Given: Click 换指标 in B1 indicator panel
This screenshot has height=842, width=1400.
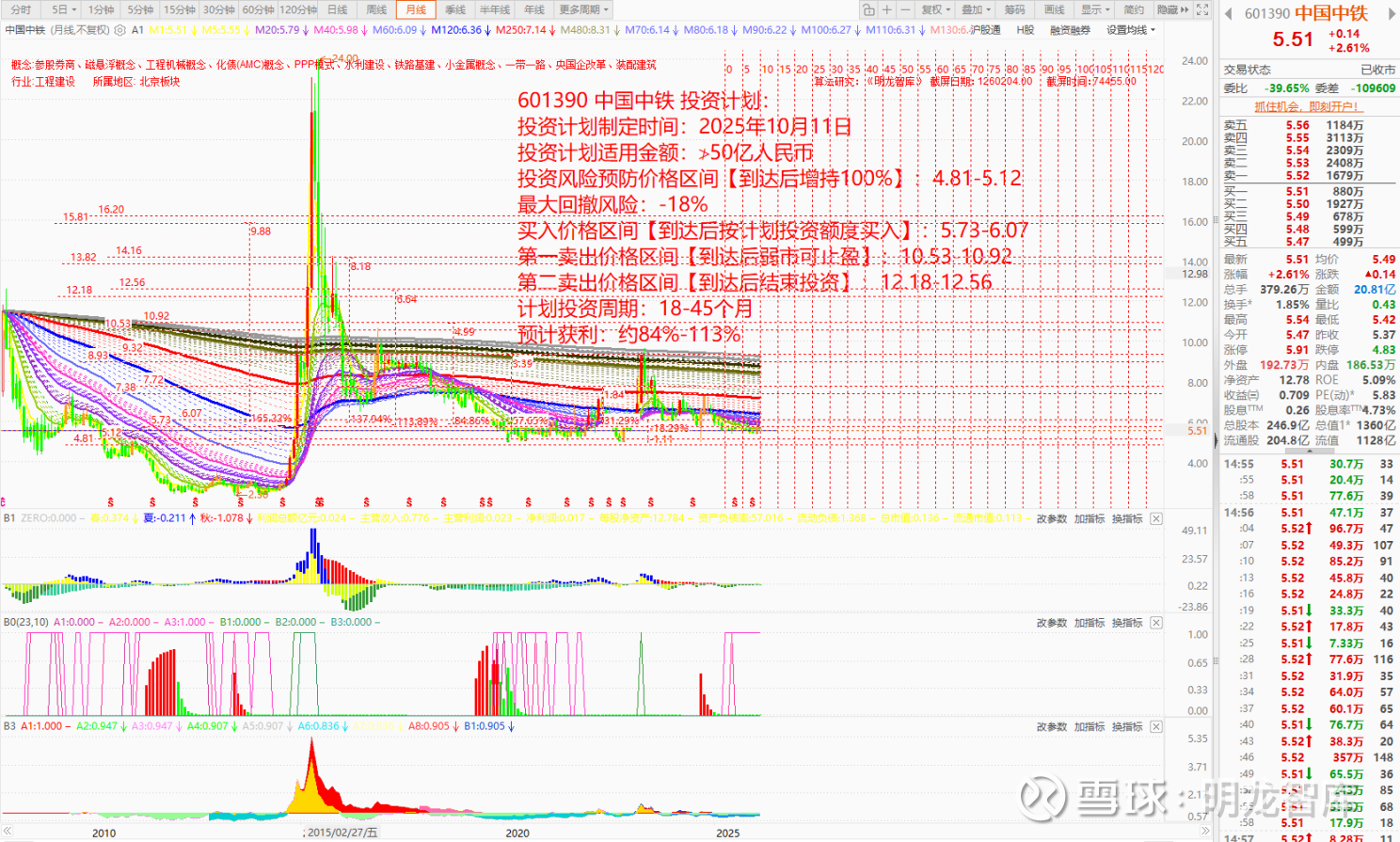Looking at the screenshot, I should (1127, 518).
